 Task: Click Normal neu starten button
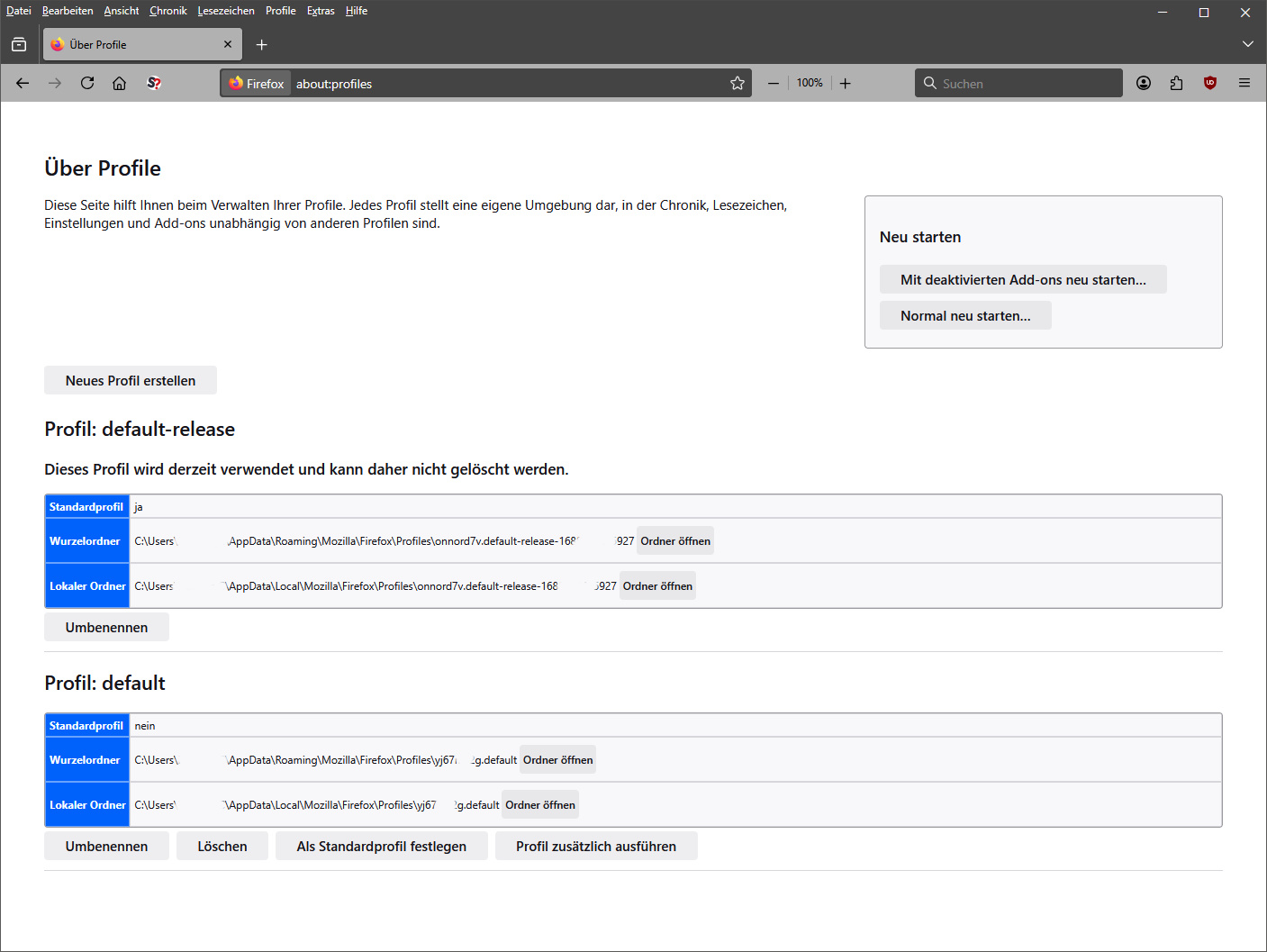pyautogui.click(x=965, y=315)
